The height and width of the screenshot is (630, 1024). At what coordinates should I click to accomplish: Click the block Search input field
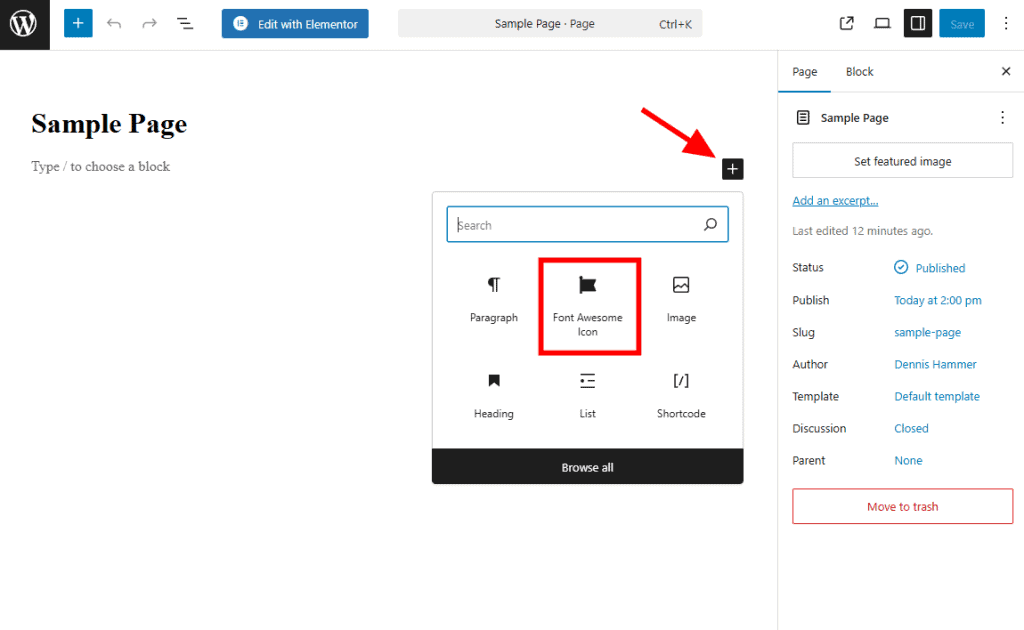click(x=575, y=225)
